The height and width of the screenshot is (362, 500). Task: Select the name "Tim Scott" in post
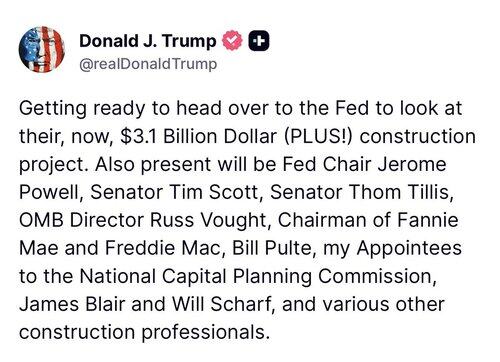tap(214, 192)
